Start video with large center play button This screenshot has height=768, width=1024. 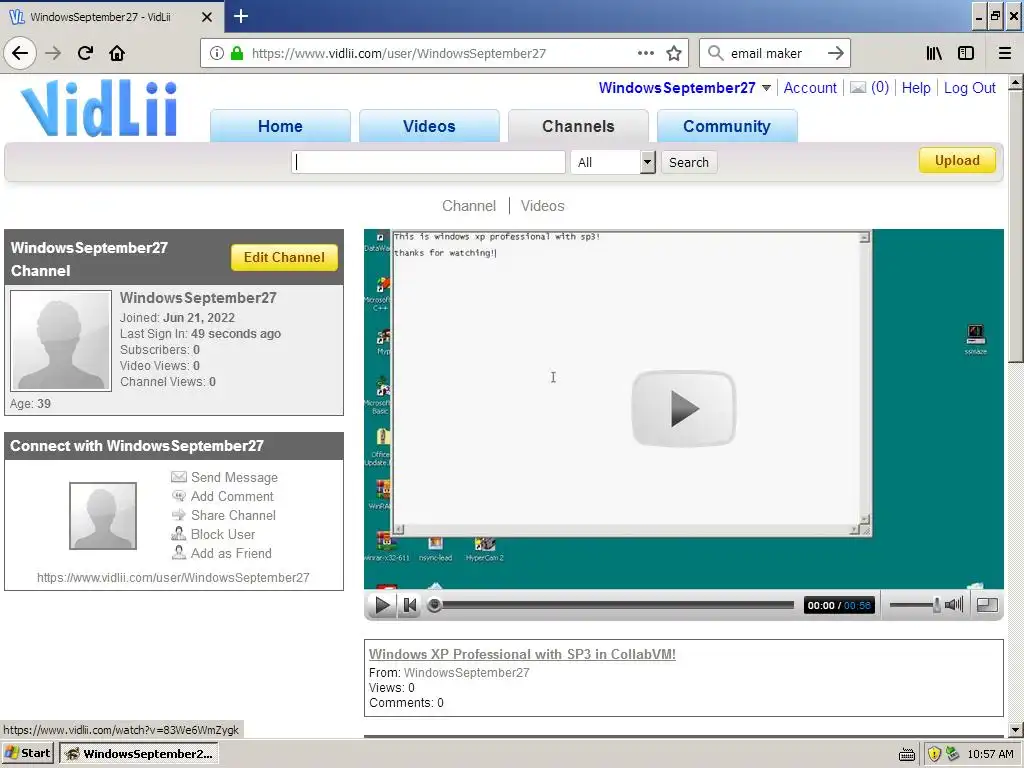[x=683, y=409]
